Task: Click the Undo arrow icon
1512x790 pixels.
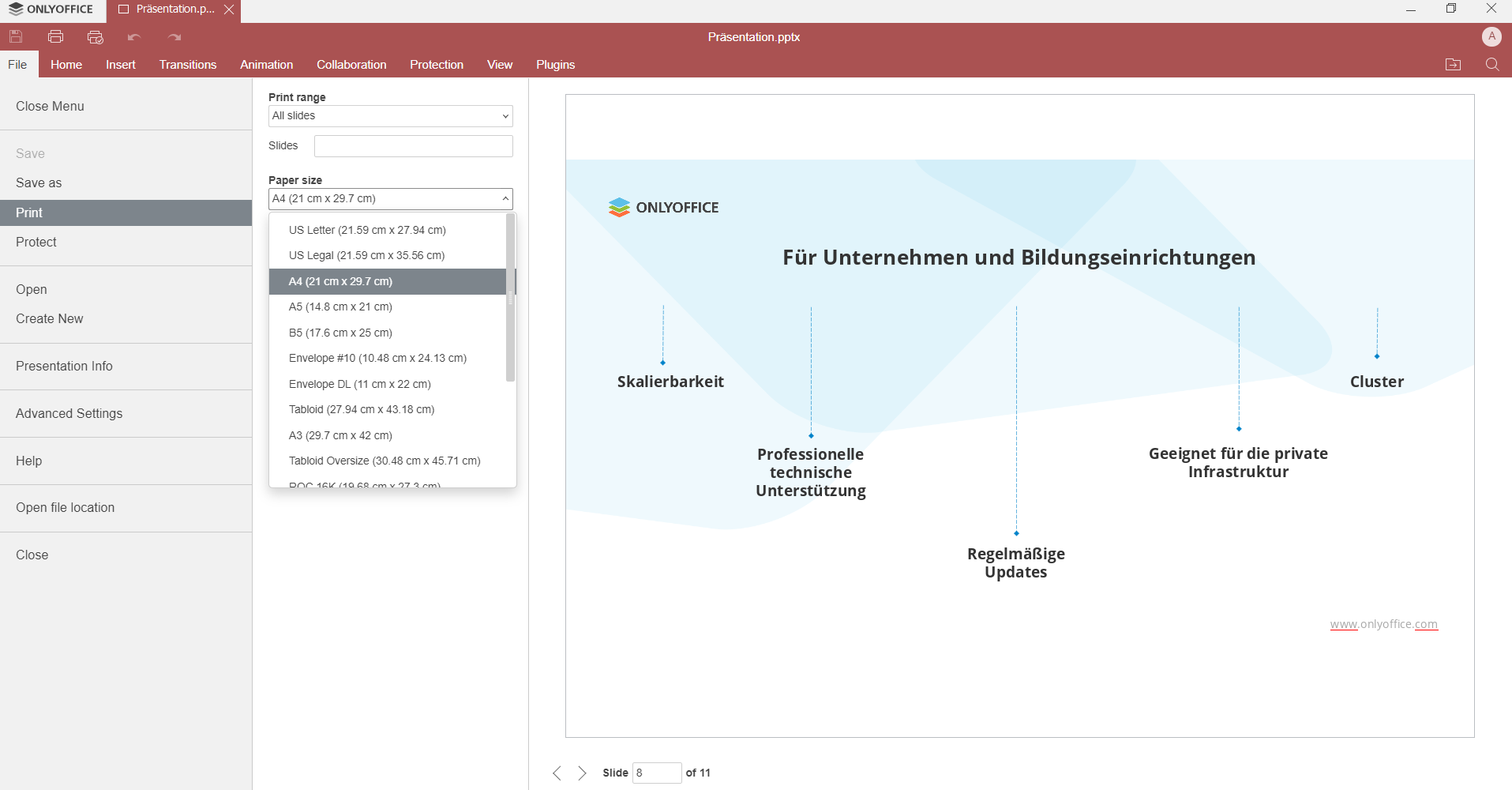Action: (134, 36)
